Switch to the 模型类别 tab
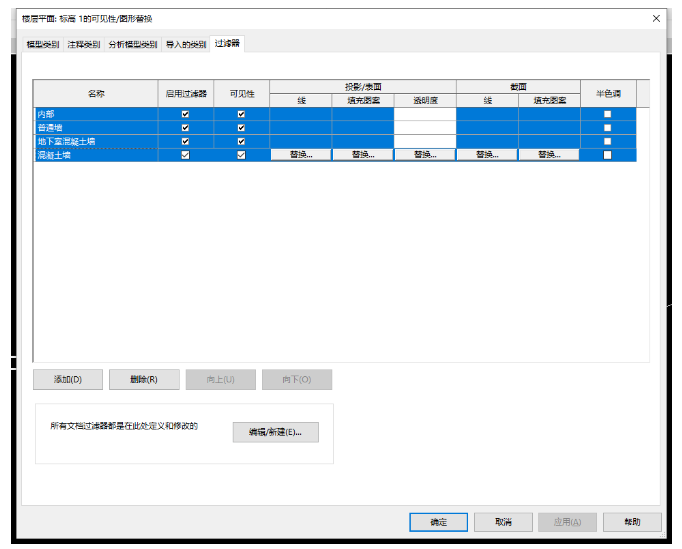The image size is (682, 549). click(x=43, y=44)
